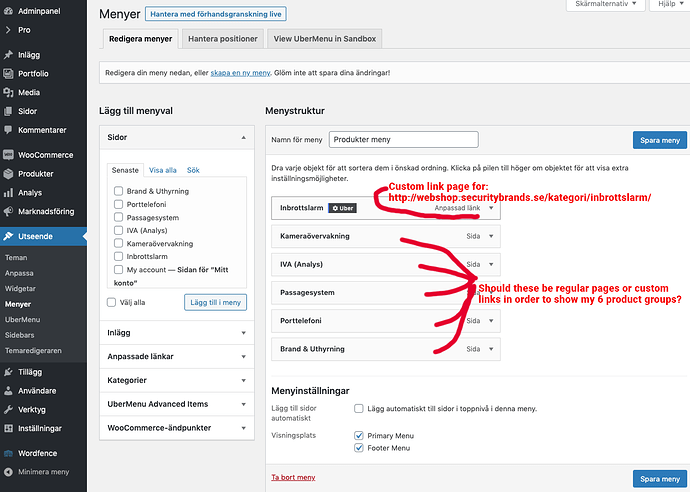Select the Visa alla tab
Screen dimensions: 690x492
[x=163, y=170]
